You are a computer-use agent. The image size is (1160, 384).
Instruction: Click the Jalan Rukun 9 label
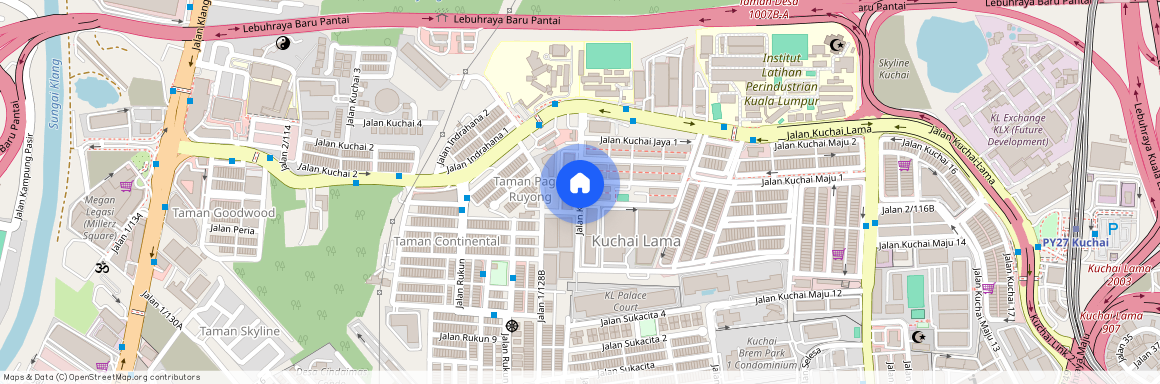(468, 337)
